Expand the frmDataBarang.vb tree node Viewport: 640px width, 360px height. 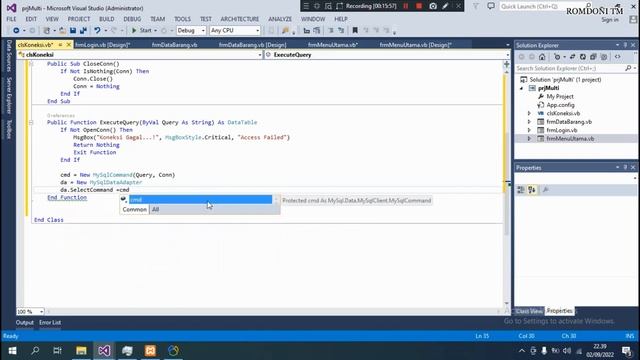coord(529,122)
